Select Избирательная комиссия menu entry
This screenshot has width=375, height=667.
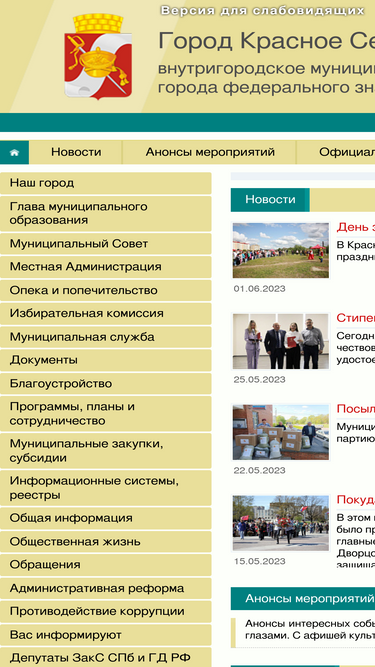(x=105, y=314)
